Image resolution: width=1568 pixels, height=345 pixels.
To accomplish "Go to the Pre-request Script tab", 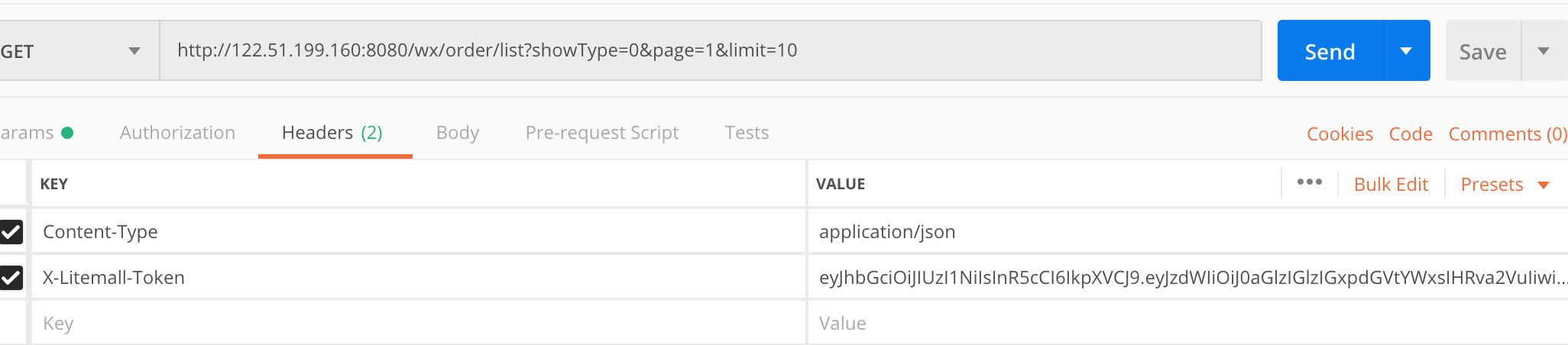I will [x=602, y=133].
